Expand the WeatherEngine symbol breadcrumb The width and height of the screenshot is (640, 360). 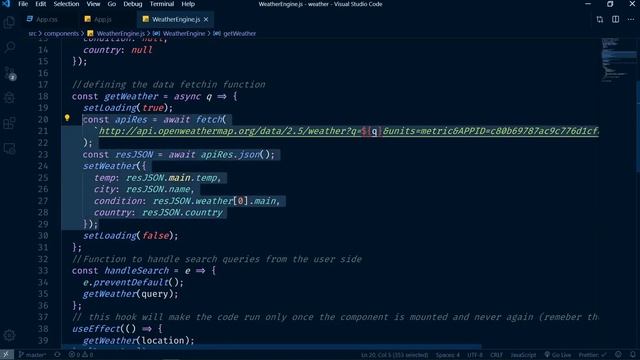tap(180, 33)
